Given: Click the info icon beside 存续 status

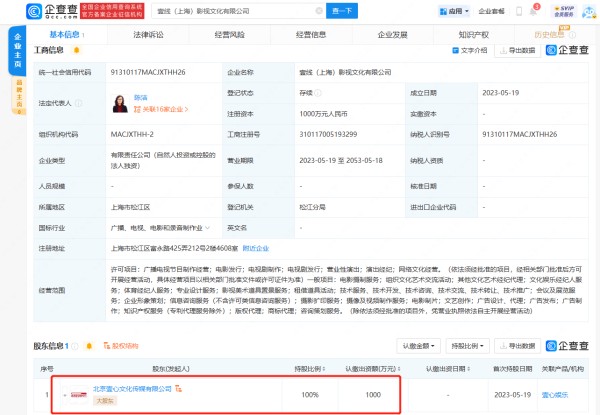Looking at the screenshot, I should coord(318,93).
